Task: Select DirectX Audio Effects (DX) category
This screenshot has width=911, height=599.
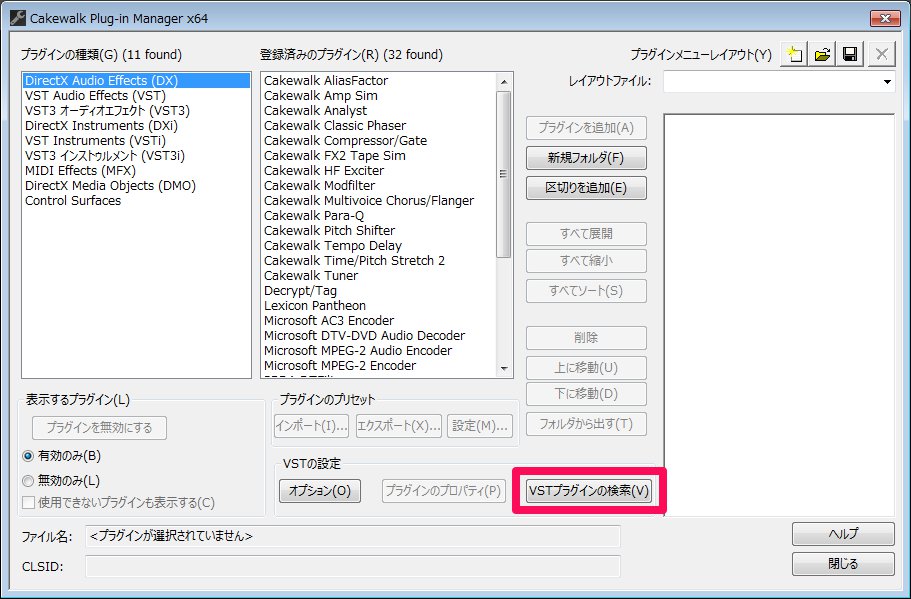Action: (x=136, y=81)
